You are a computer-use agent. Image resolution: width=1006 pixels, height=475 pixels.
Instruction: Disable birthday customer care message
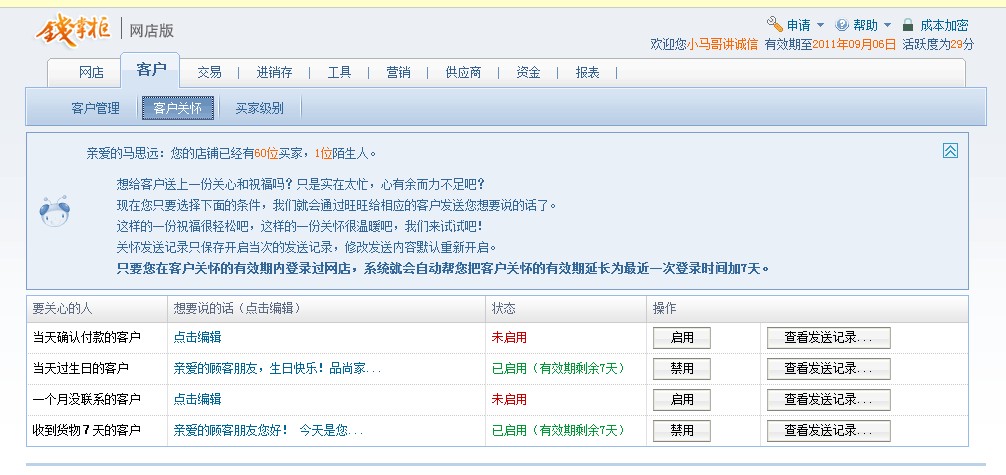[x=682, y=368]
